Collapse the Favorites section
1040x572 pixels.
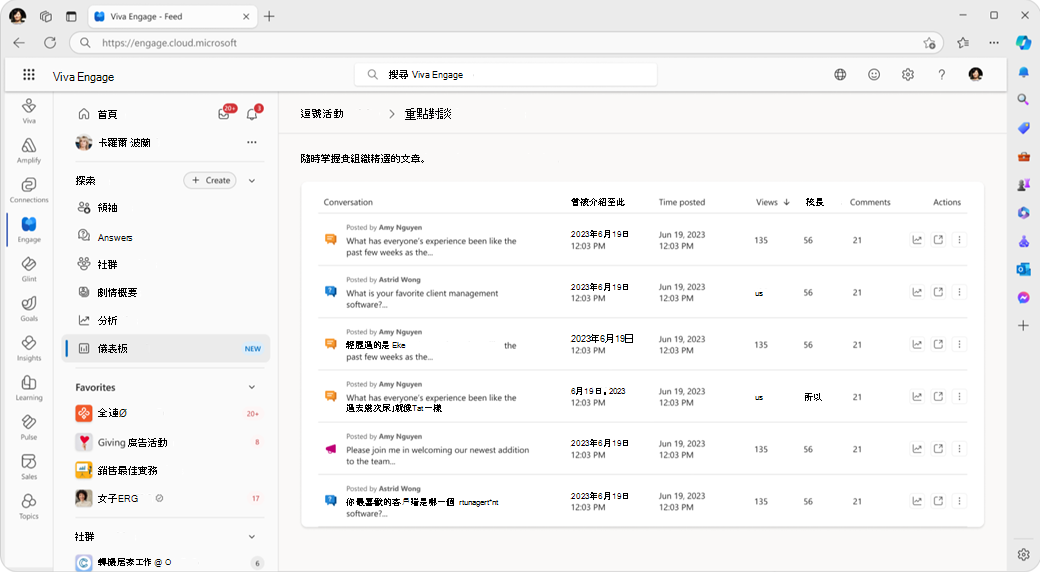(252, 387)
